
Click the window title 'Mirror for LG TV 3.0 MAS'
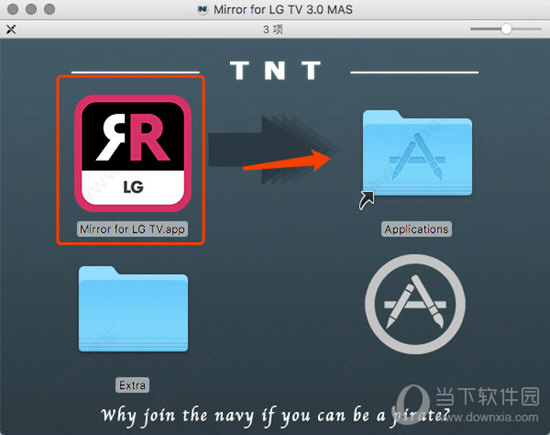tap(283, 9)
